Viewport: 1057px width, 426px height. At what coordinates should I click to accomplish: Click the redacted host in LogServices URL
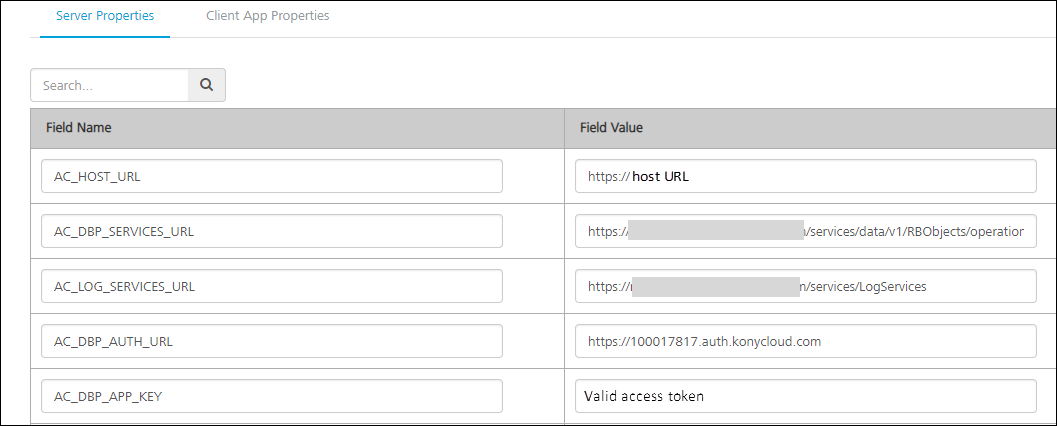715,286
